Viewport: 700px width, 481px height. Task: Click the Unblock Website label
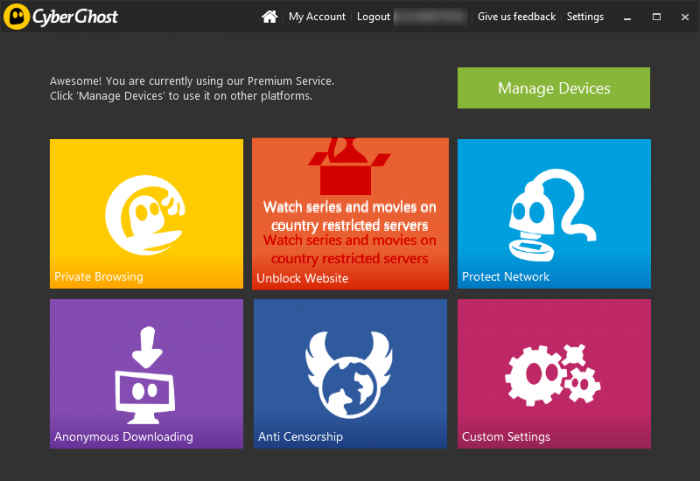302,278
